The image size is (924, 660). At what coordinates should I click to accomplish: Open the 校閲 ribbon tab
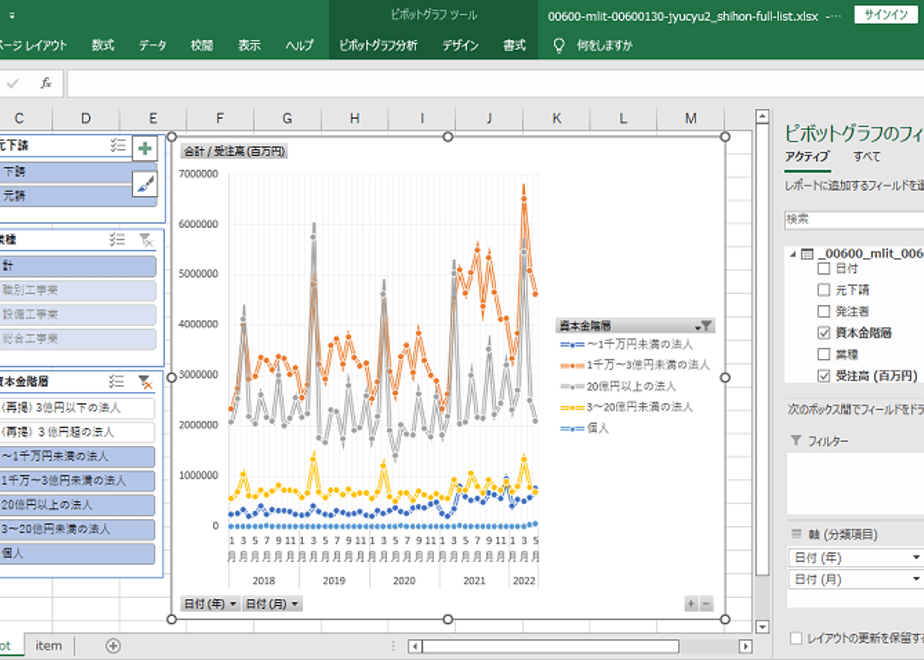click(x=202, y=45)
